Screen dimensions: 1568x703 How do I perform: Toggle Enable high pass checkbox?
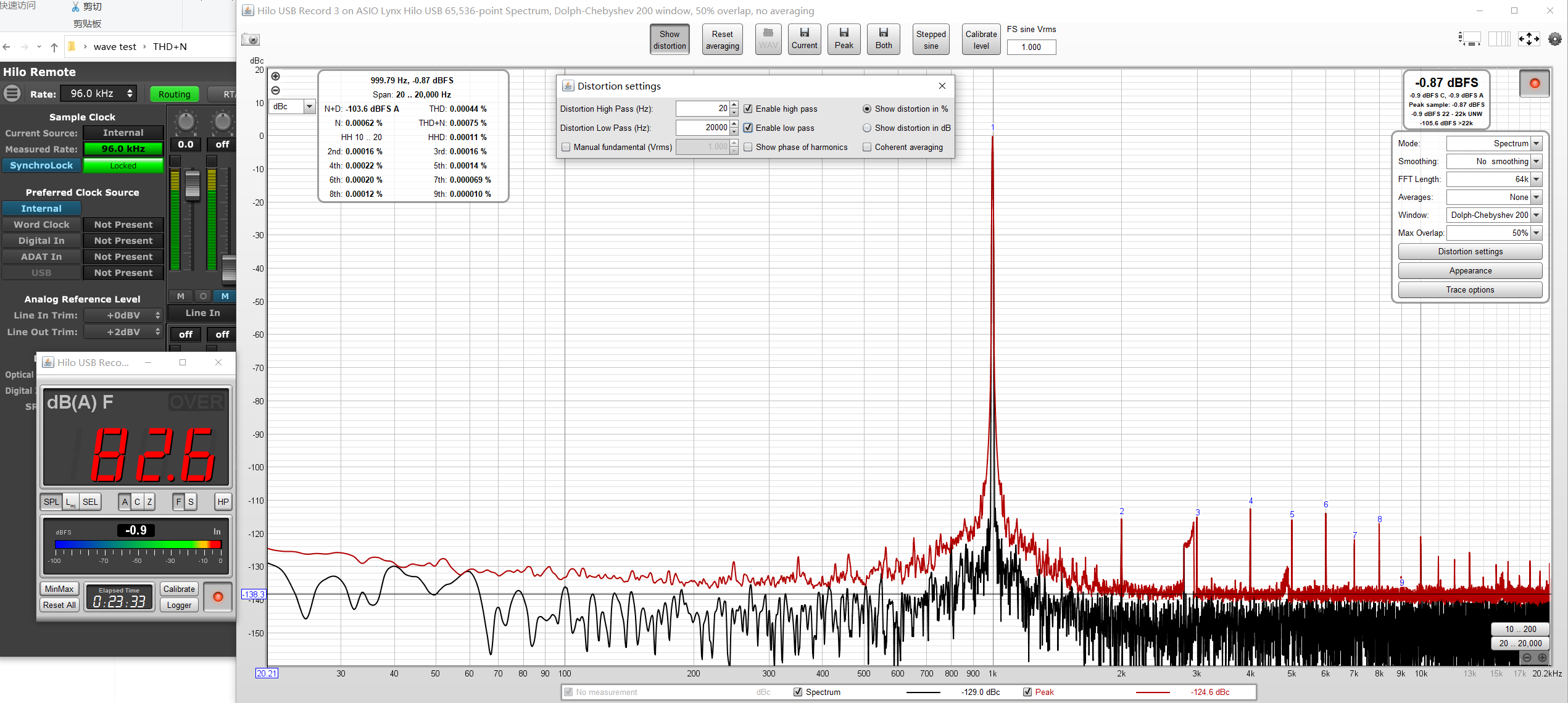(x=748, y=109)
